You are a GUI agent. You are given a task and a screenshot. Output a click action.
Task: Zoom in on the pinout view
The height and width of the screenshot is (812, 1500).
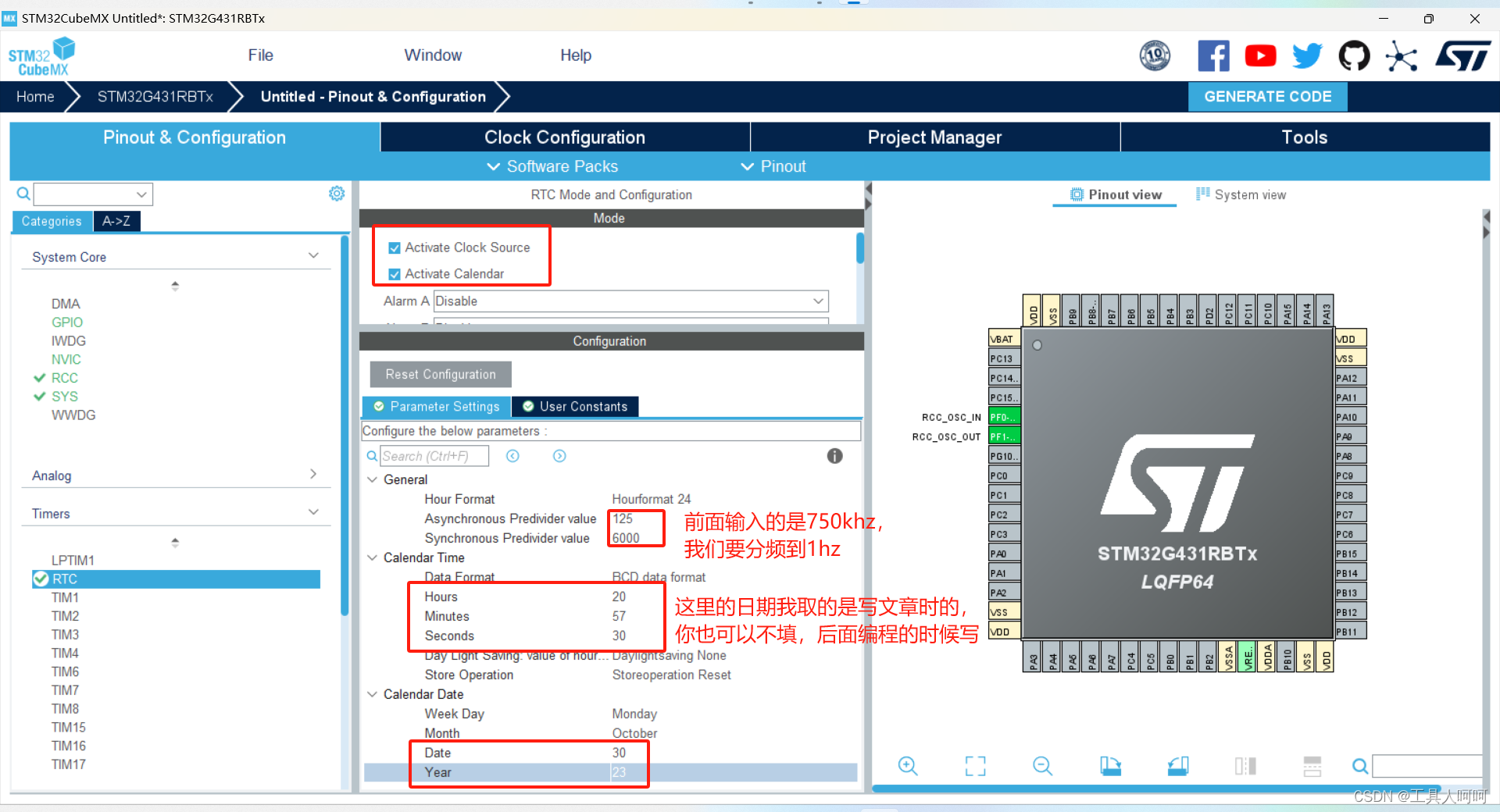[x=908, y=766]
